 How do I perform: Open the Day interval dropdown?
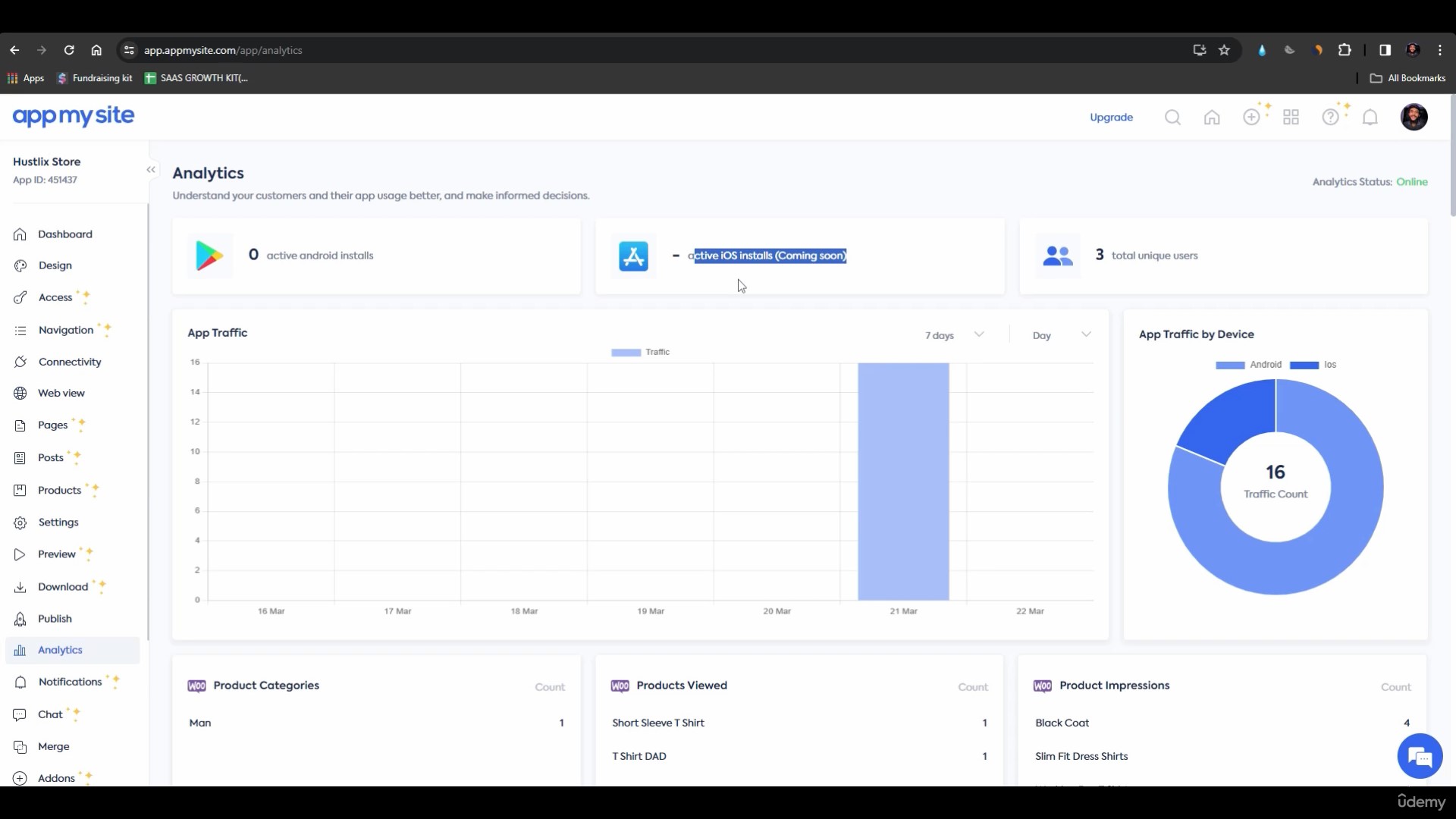point(1061,335)
